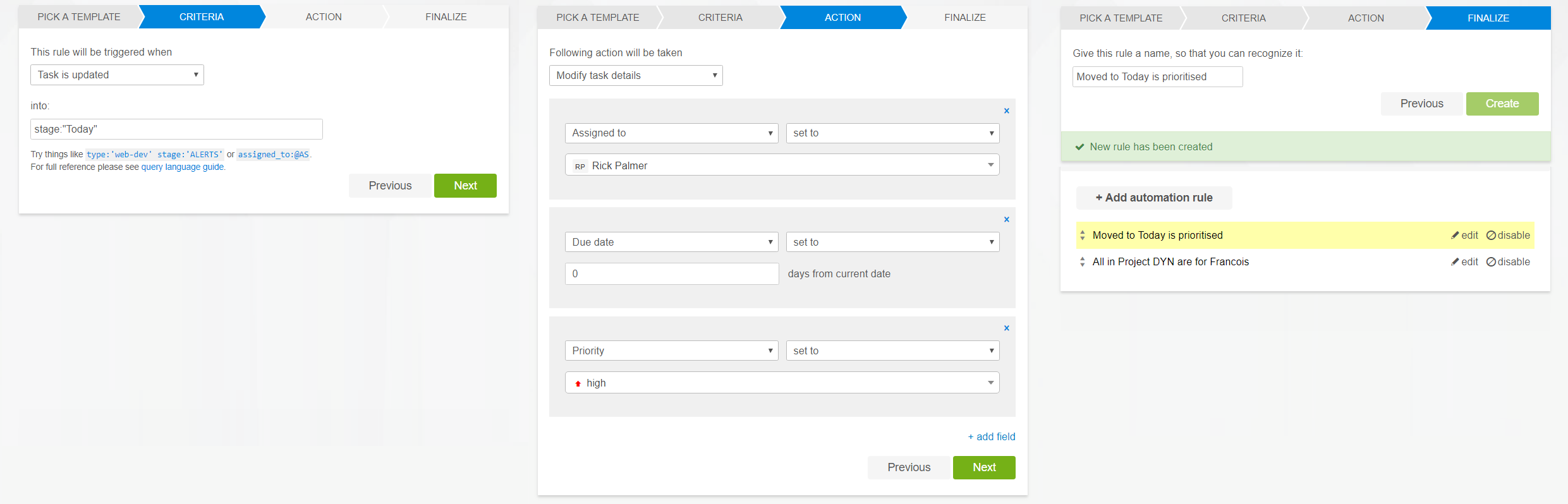This screenshot has height=504, width=1568.
Task: Open the high priority value dropdown
Action: 782,383
